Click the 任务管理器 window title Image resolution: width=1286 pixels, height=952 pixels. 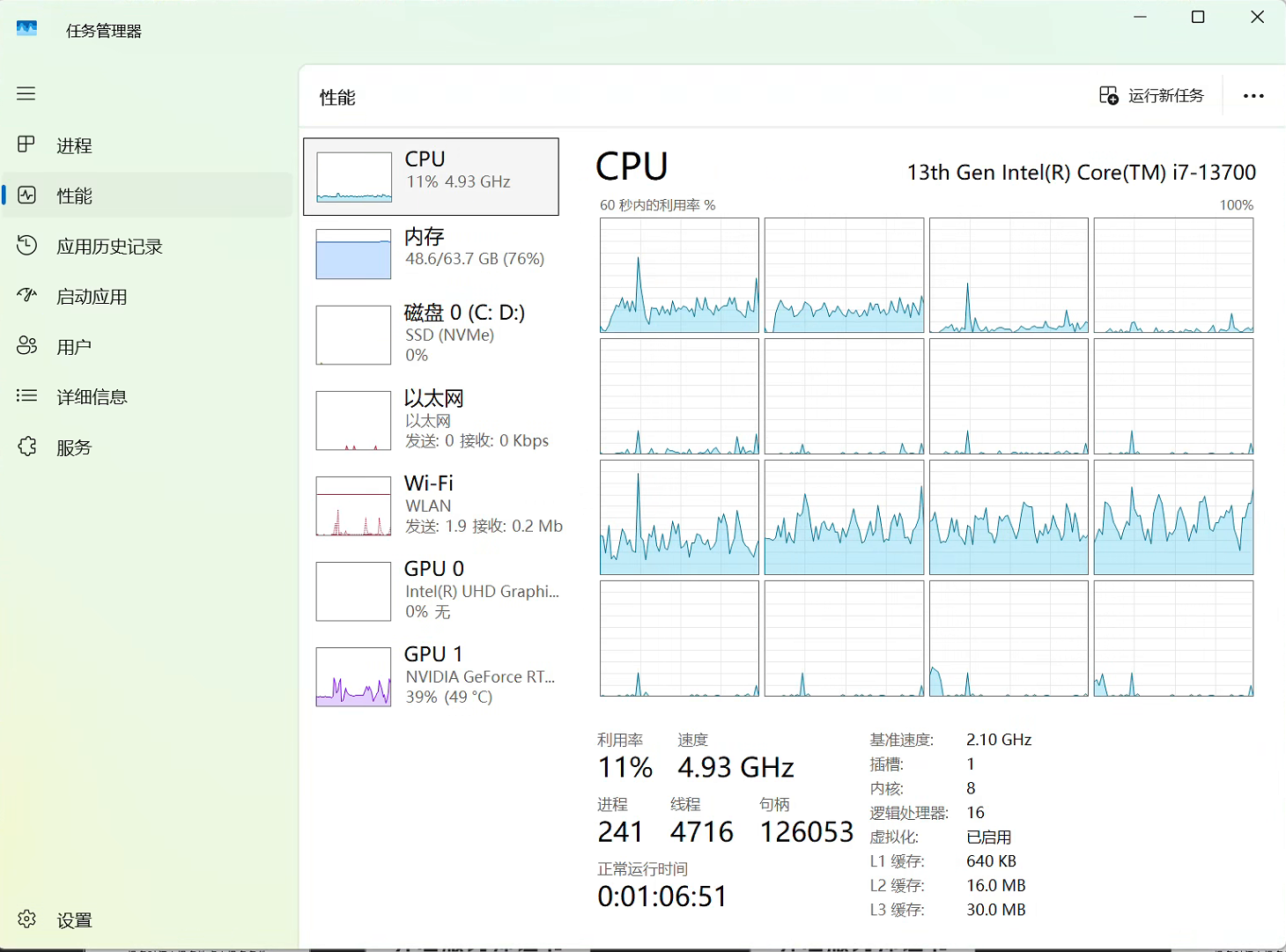[x=104, y=31]
